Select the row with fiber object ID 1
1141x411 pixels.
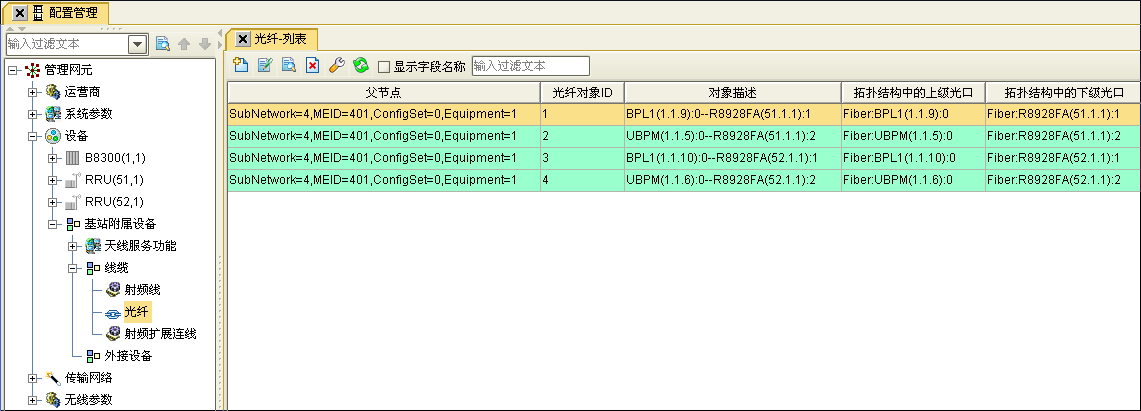tap(683, 114)
